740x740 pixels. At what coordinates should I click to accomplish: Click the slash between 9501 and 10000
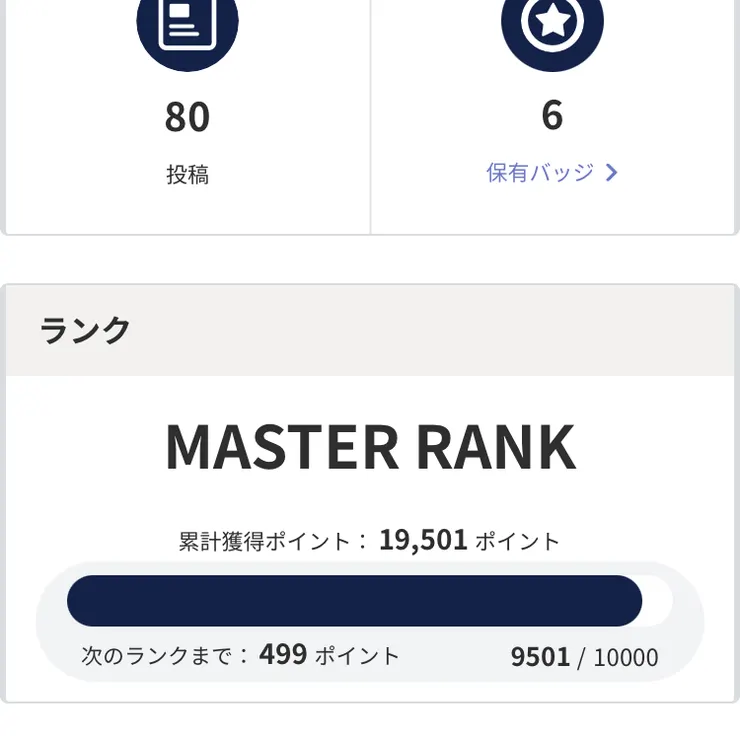click(581, 658)
